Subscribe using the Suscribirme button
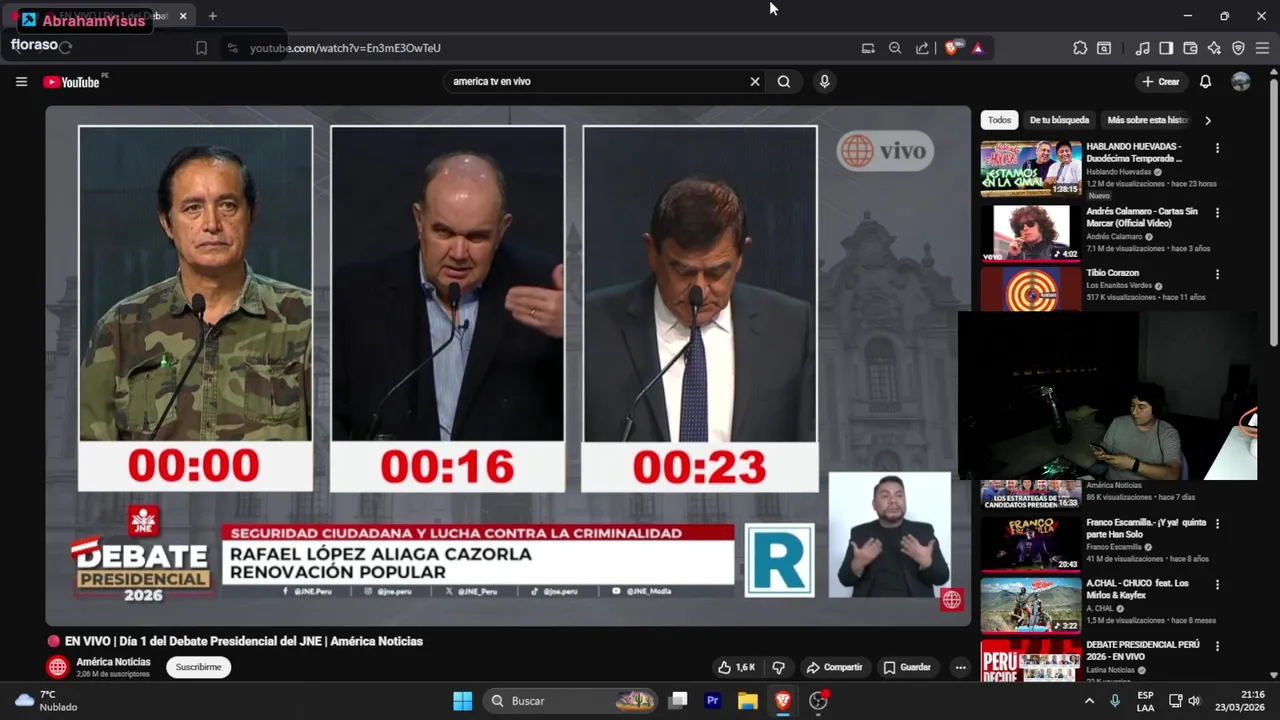Screen dimensions: 1280x720 (198, 667)
